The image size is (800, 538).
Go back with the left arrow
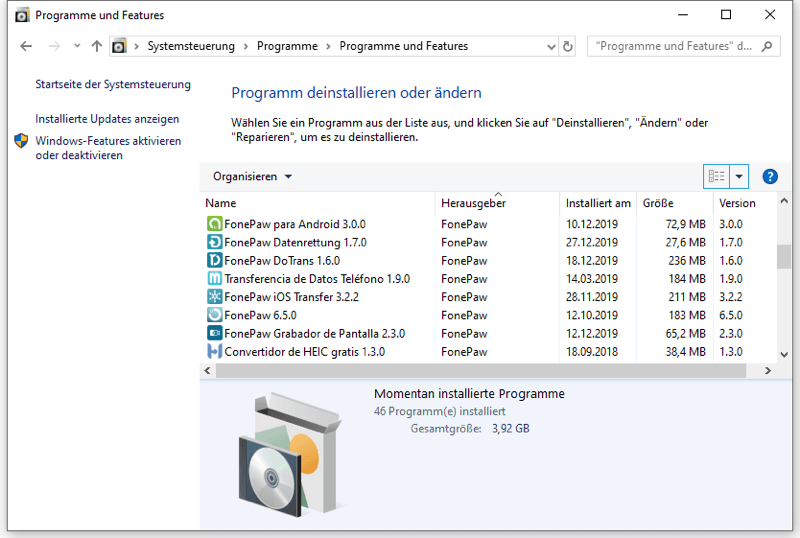[26, 46]
